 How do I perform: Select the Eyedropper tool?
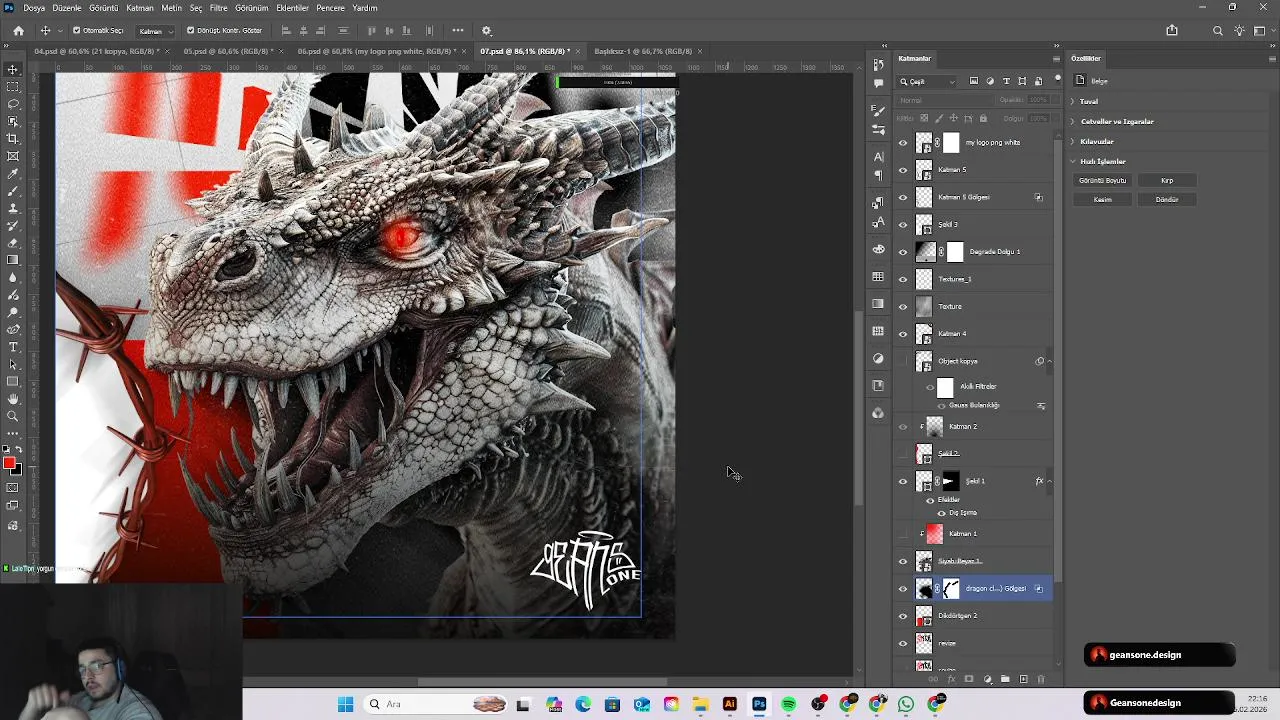13,174
